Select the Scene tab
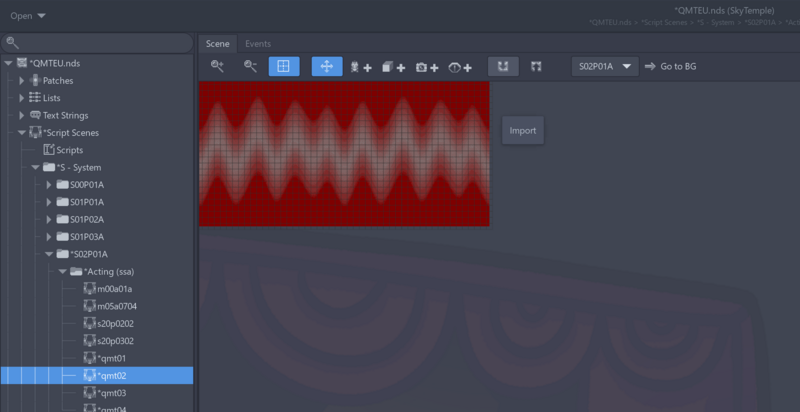Screen dimensions: 800x412 click(x=218, y=43)
